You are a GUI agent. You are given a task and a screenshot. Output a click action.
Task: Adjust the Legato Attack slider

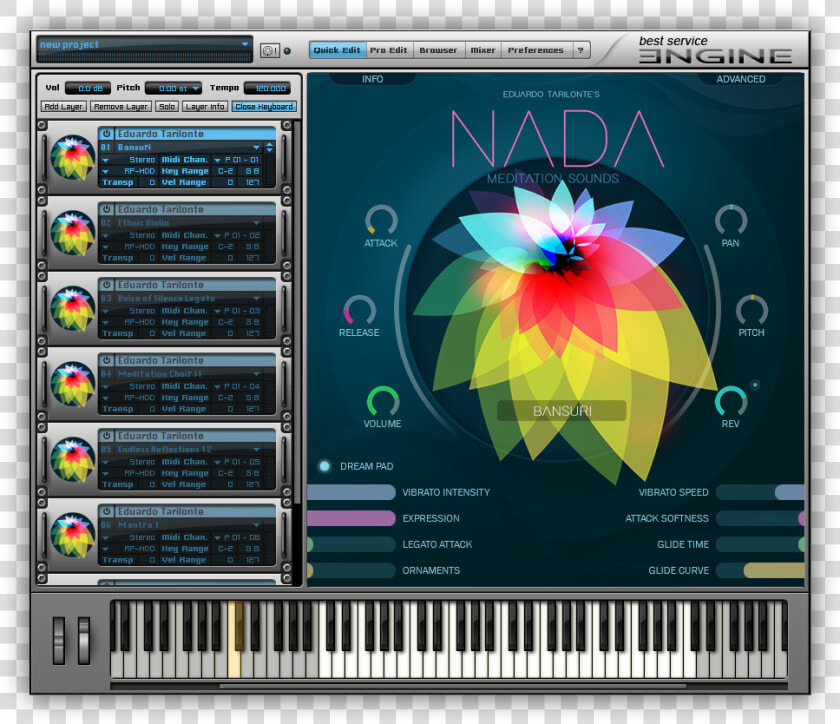[x=351, y=544]
